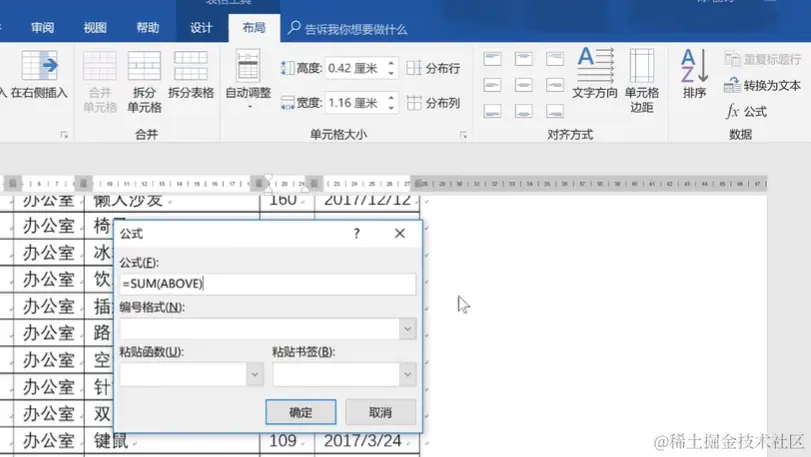This screenshot has width=811, height=457.
Task: Click Convert to Text (转换为文本)
Action: pos(762,85)
